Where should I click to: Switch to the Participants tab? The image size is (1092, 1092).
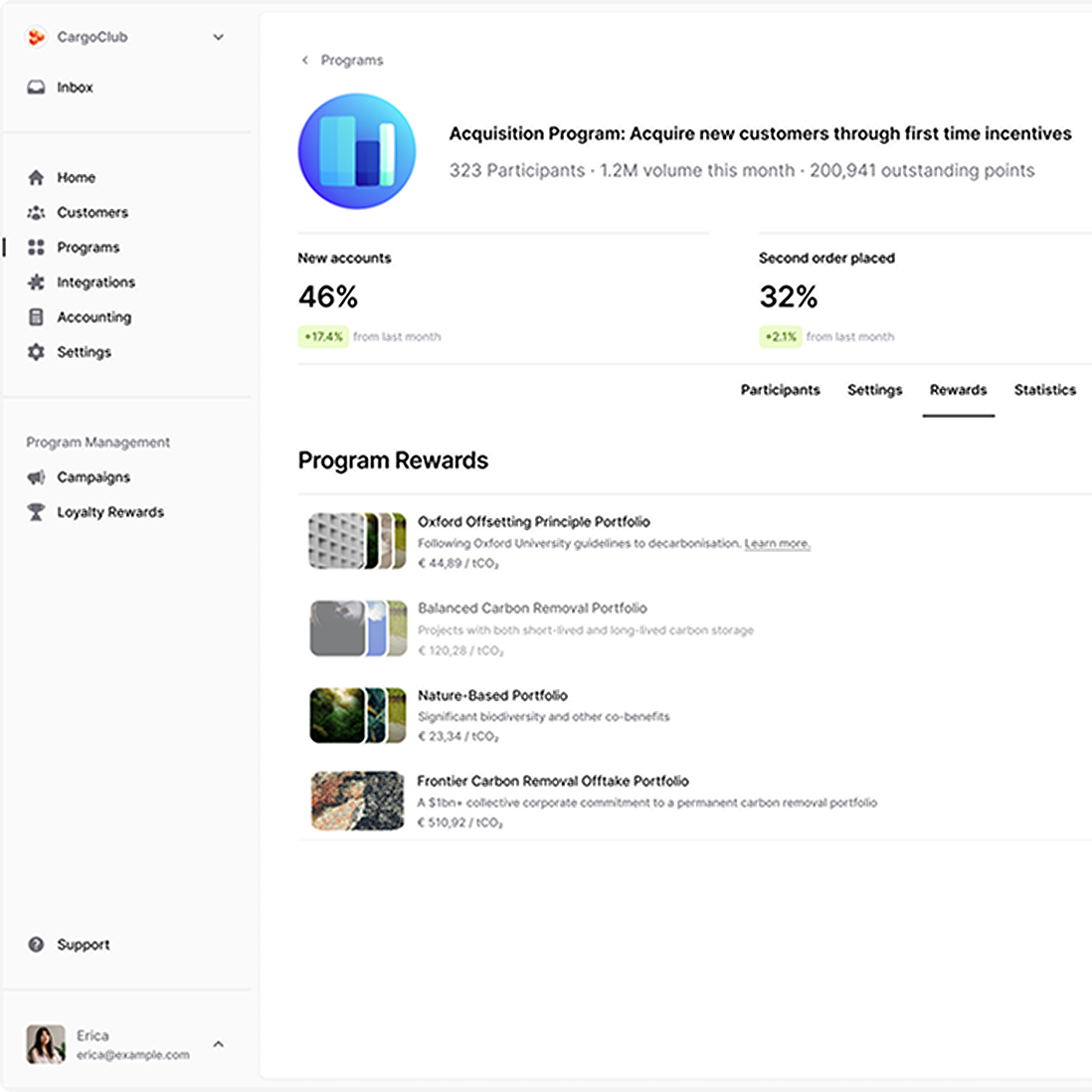pos(780,390)
